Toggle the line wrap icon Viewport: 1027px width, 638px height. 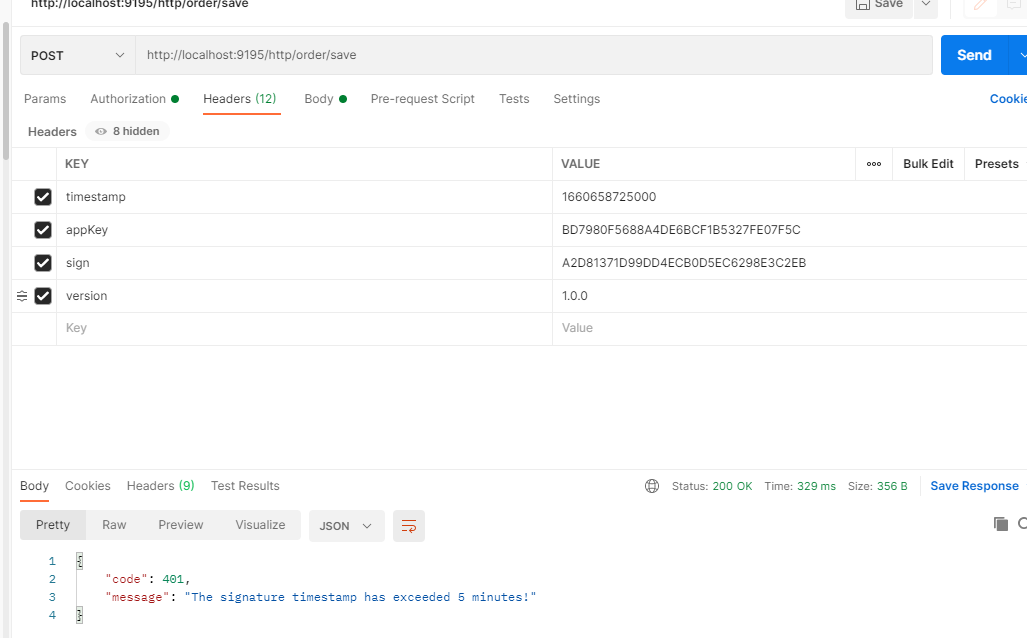pos(409,526)
